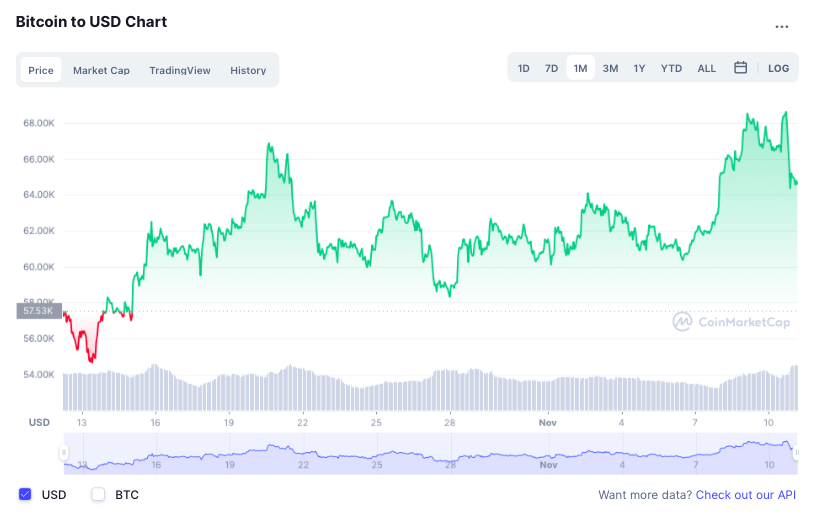Select the History tab
This screenshot has width=819, height=527.
click(x=248, y=70)
